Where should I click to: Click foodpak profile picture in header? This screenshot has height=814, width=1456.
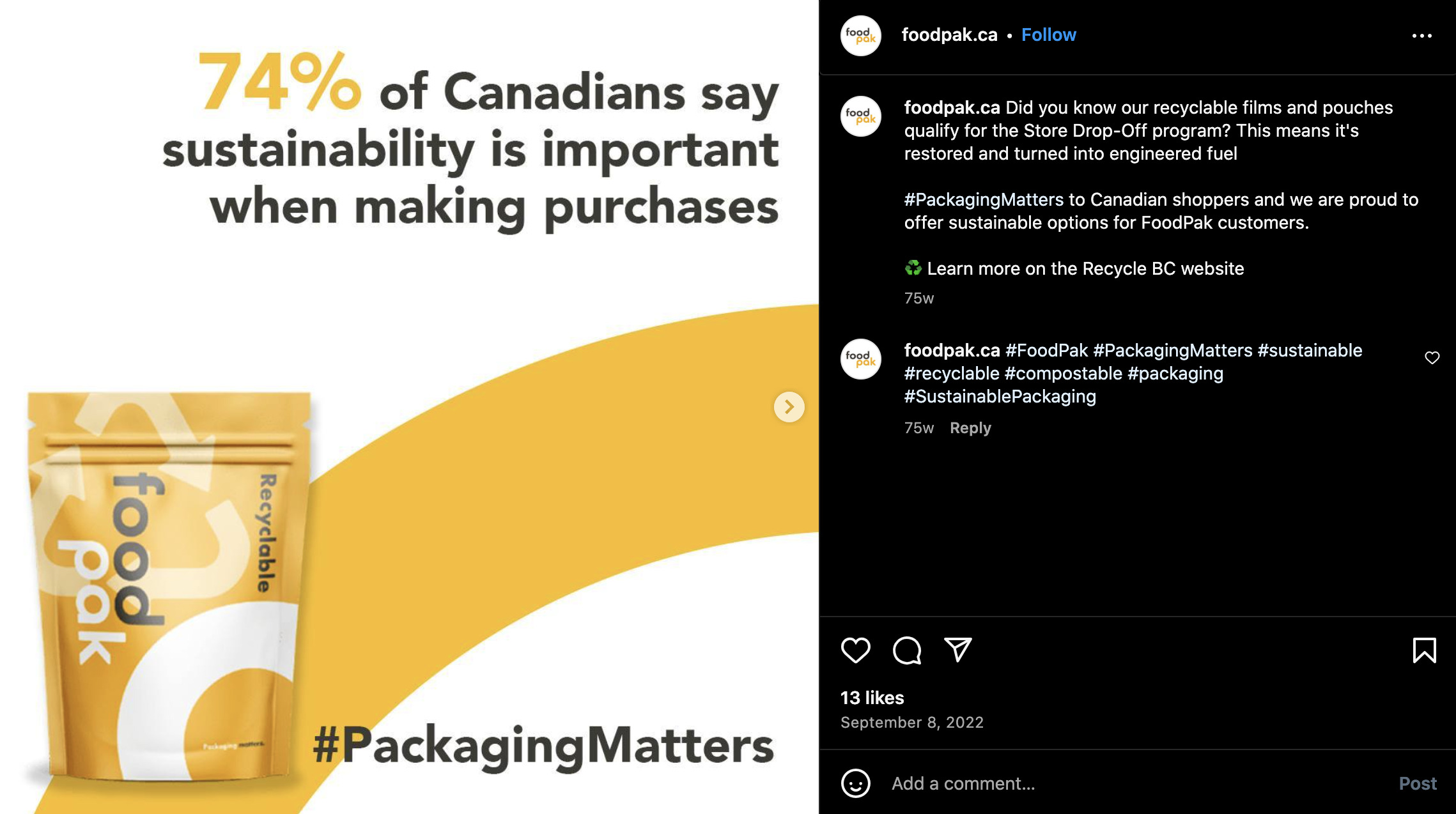coord(860,36)
